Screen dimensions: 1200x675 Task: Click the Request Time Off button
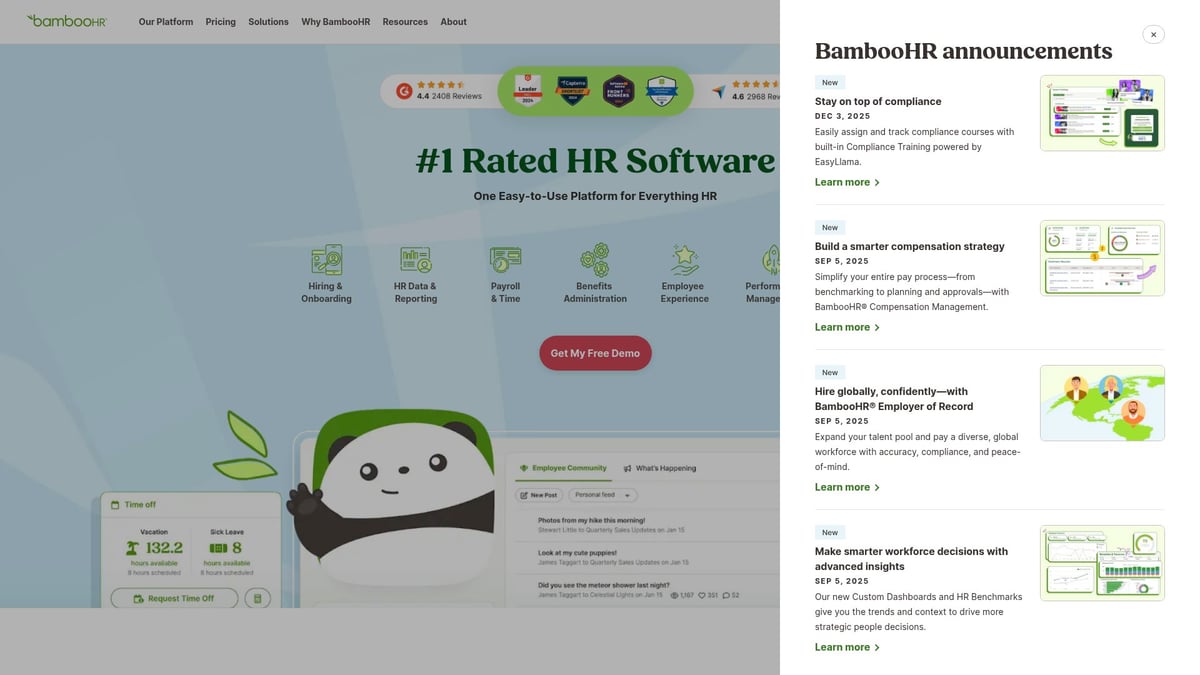(x=174, y=597)
